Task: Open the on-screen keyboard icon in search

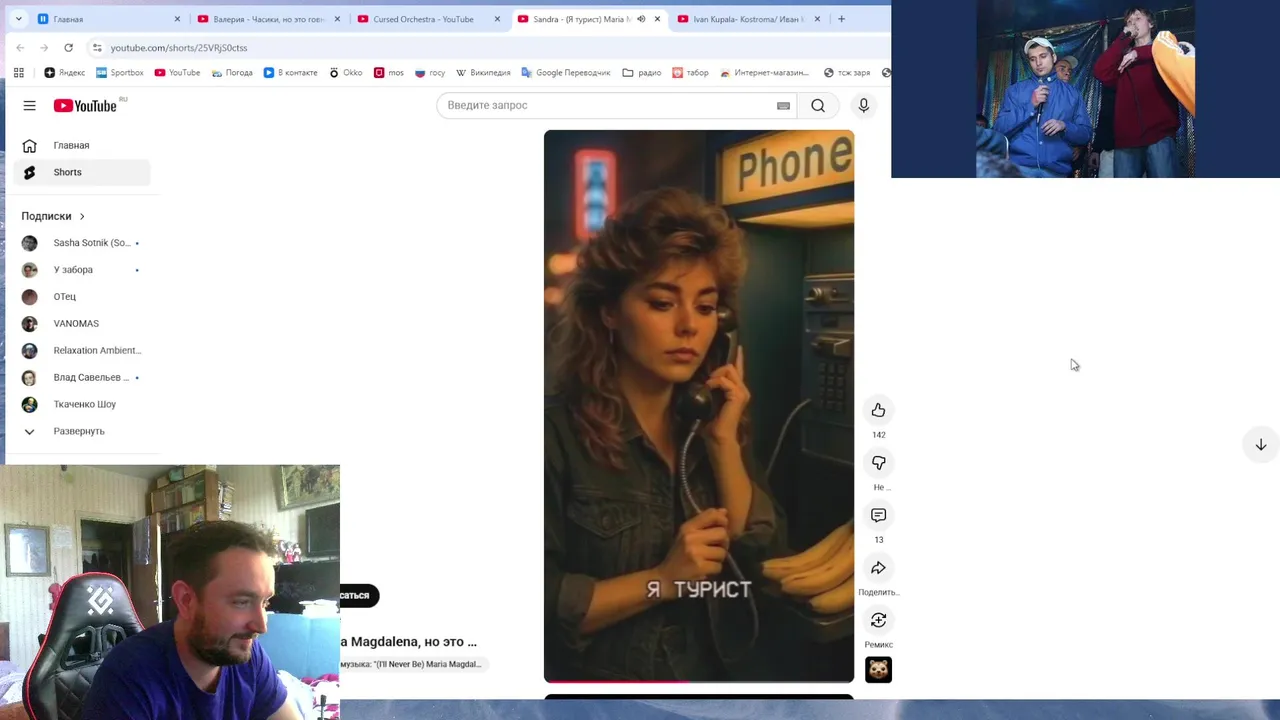Action: click(x=783, y=105)
